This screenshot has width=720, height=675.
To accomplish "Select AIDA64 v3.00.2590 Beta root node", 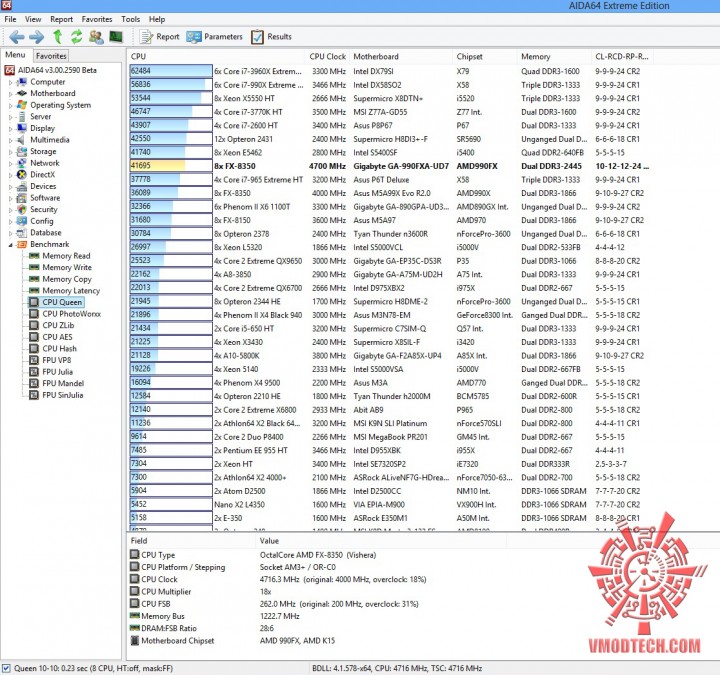I will pyautogui.click(x=51, y=70).
